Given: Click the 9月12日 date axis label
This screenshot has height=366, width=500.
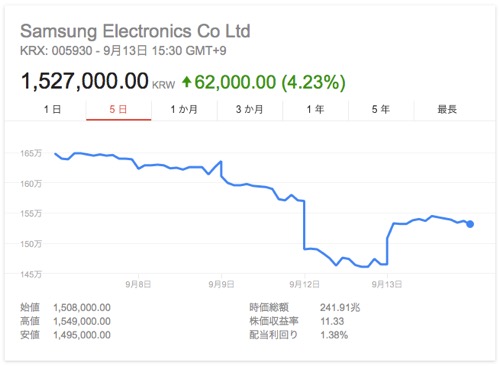Looking at the screenshot, I should 304,284.
